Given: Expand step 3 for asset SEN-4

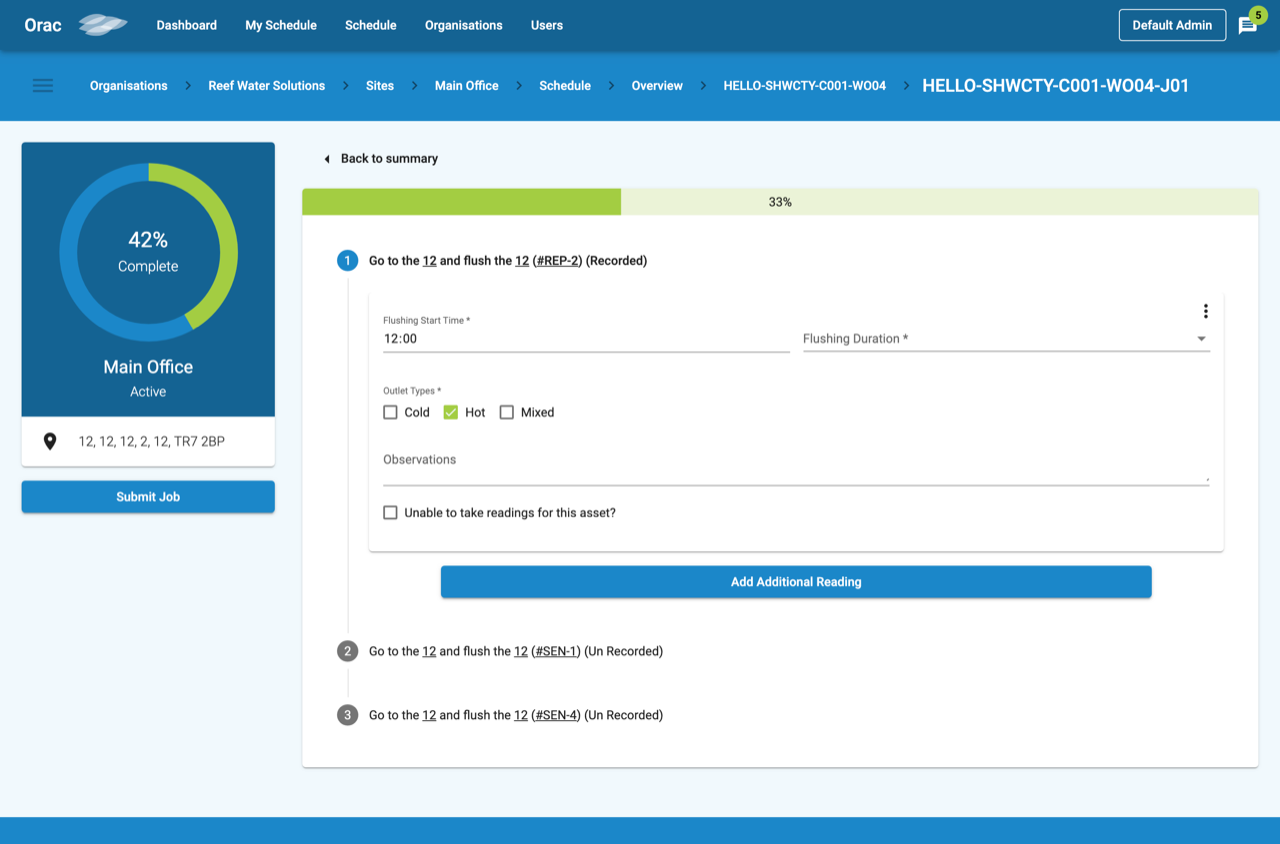Looking at the screenshot, I should click(x=515, y=715).
